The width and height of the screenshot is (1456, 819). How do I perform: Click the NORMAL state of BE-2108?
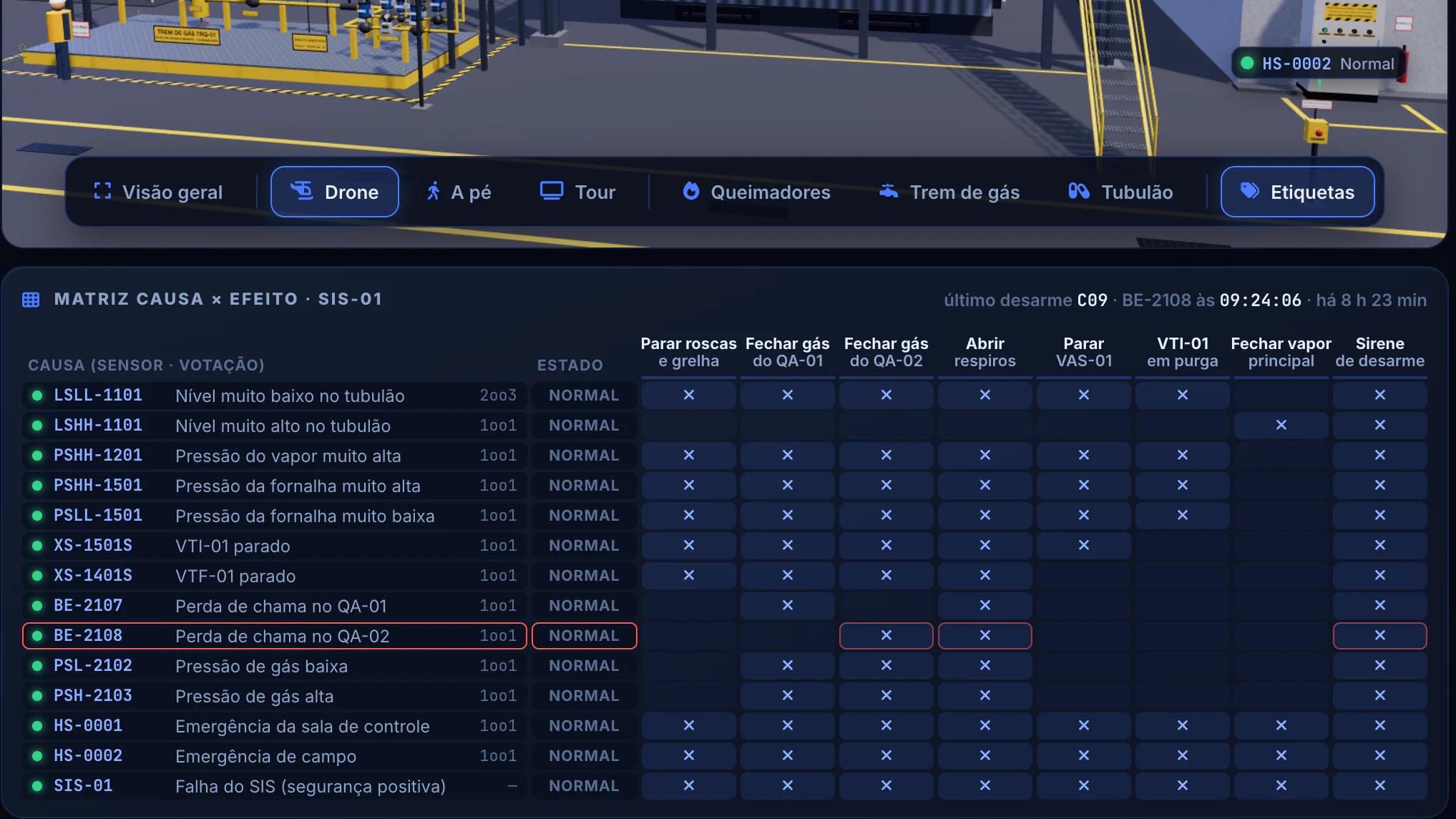[x=584, y=635]
